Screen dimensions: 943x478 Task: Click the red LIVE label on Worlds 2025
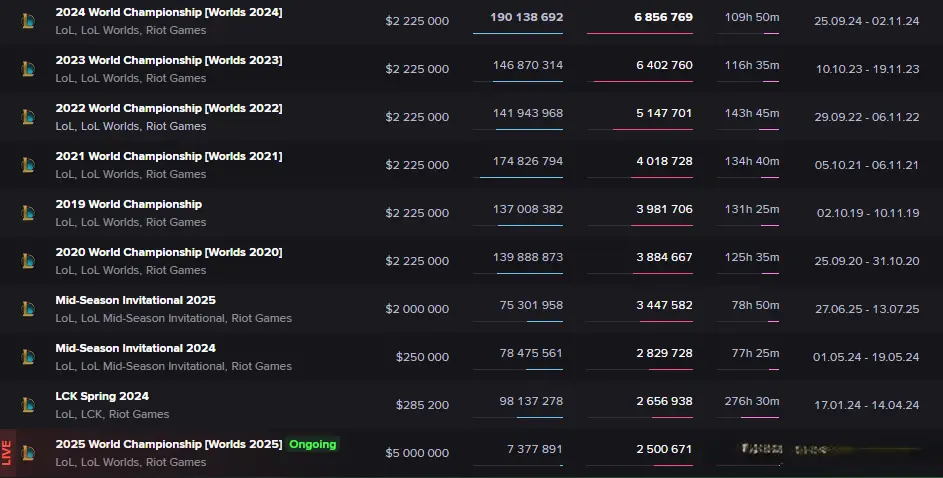point(7,452)
